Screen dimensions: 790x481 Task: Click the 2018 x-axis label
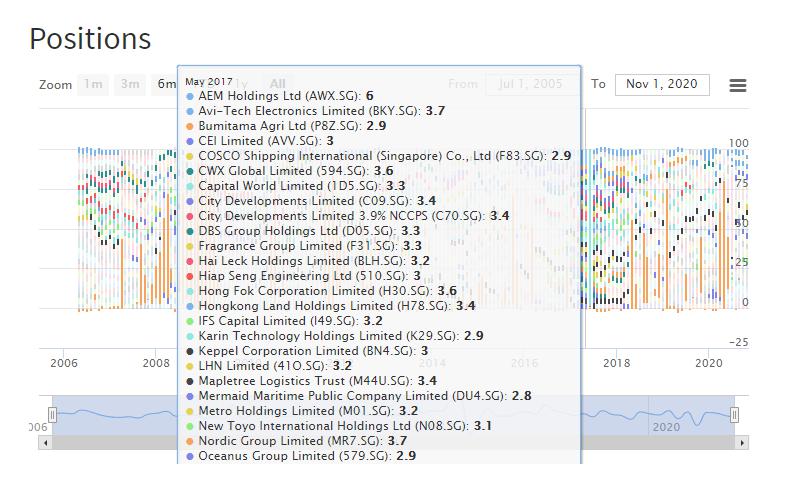[x=617, y=363]
